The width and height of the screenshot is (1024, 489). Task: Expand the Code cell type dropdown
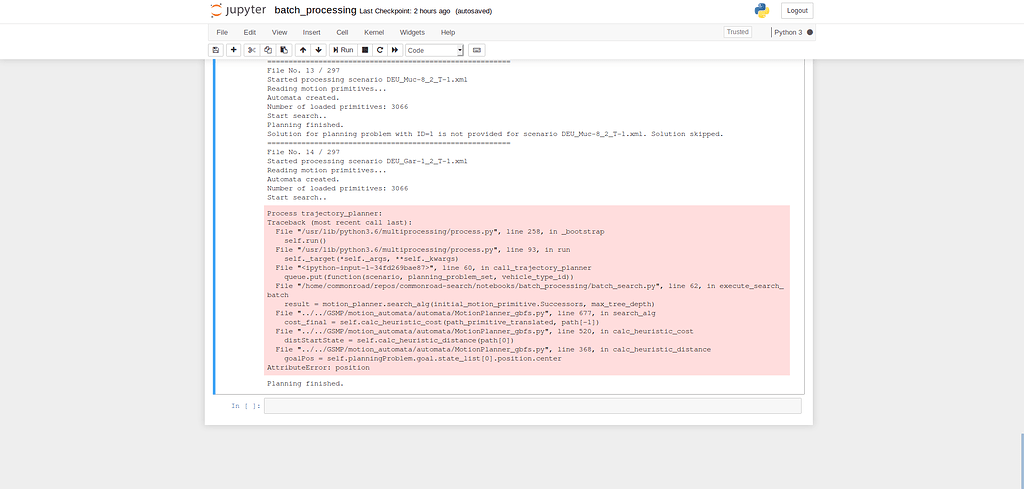pyautogui.click(x=434, y=50)
